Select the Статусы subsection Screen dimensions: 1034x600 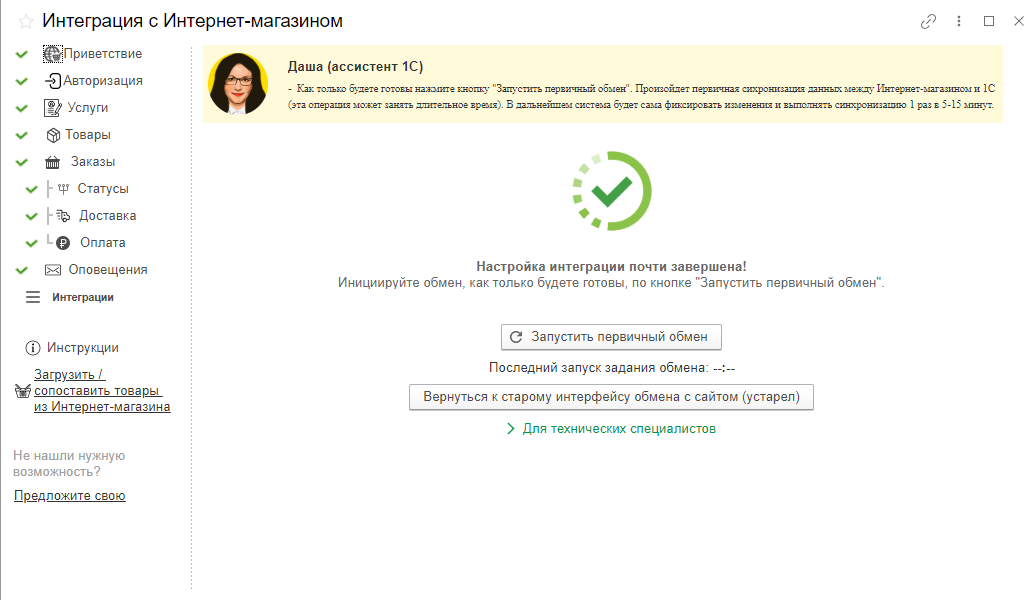tap(103, 189)
